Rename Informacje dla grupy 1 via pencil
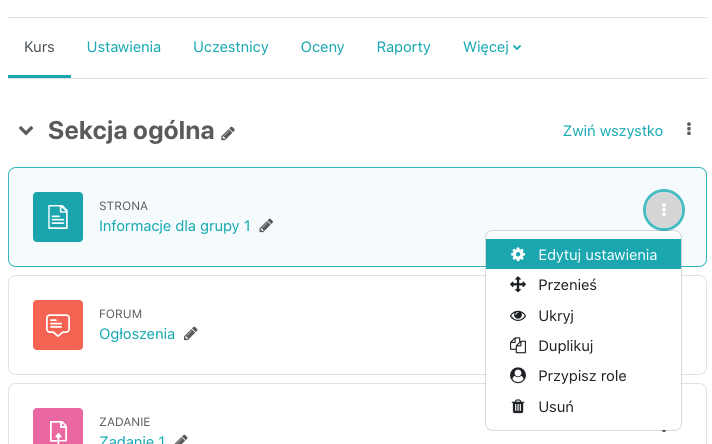The height and width of the screenshot is (444, 712). pos(266,226)
